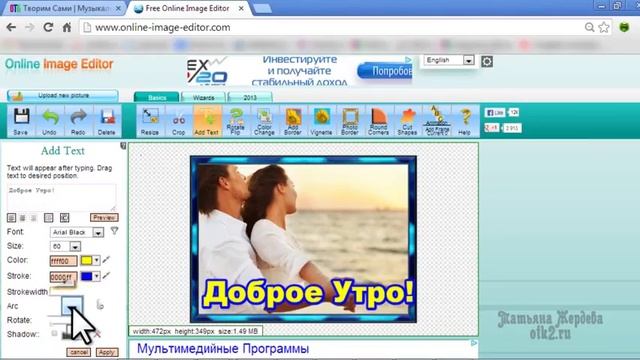Open the Size dropdown showing 60
The image size is (640, 360).
(x=65, y=247)
